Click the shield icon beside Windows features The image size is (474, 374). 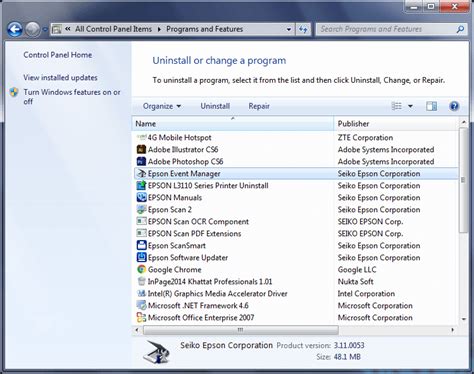[14, 92]
